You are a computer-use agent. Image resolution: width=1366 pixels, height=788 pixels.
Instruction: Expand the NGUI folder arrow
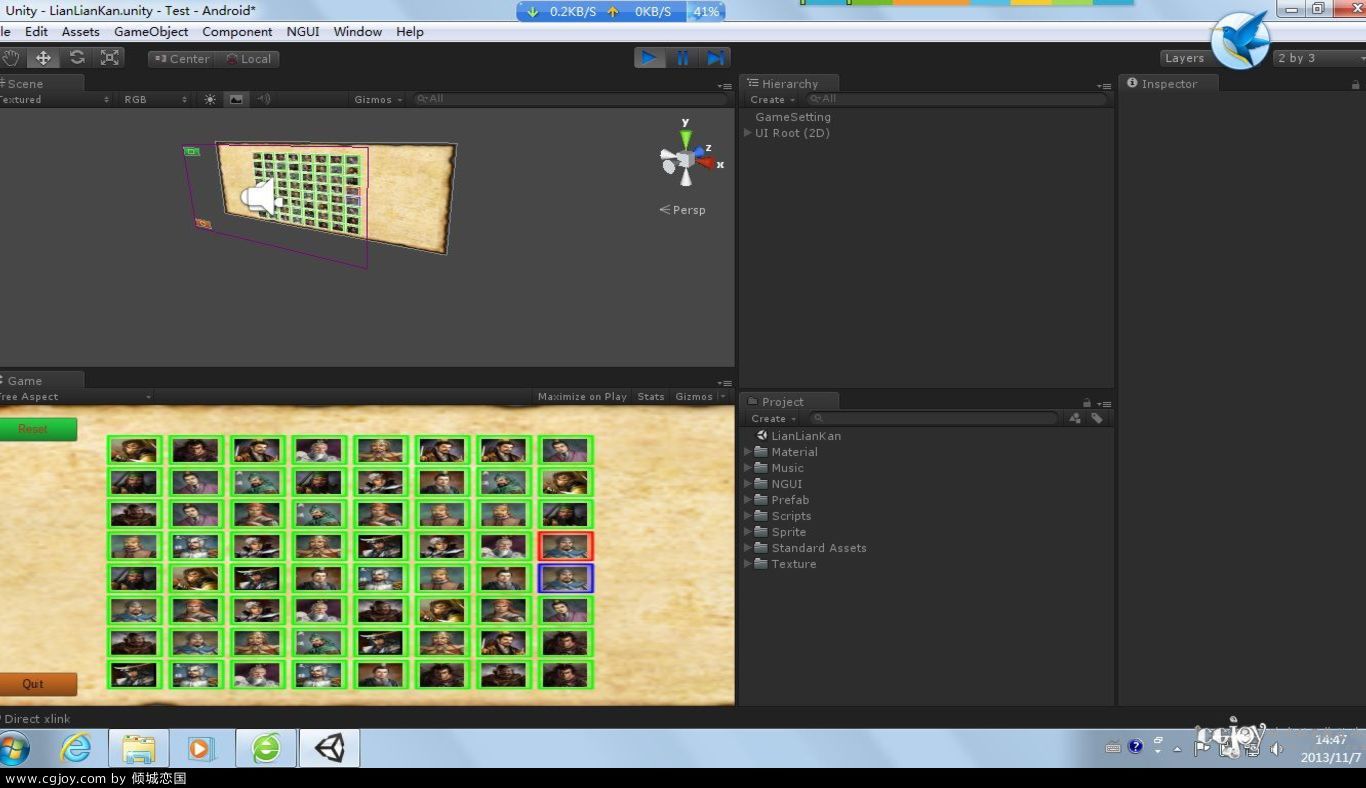(747, 484)
